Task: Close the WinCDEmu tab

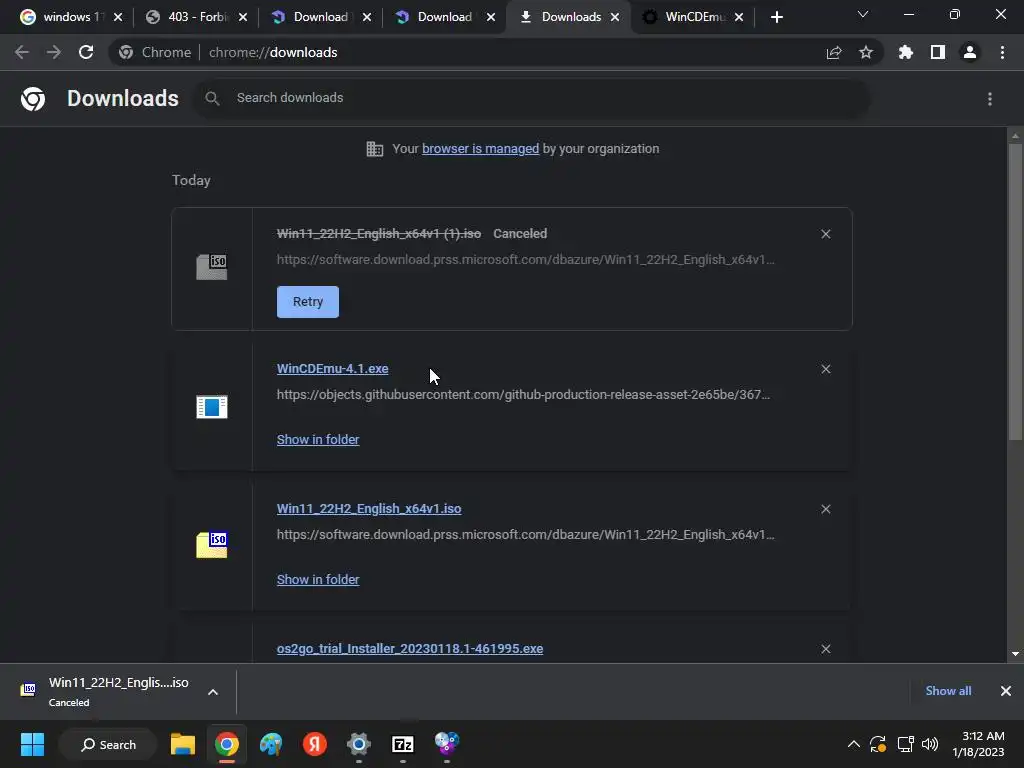Action: click(x=739, y=18)
